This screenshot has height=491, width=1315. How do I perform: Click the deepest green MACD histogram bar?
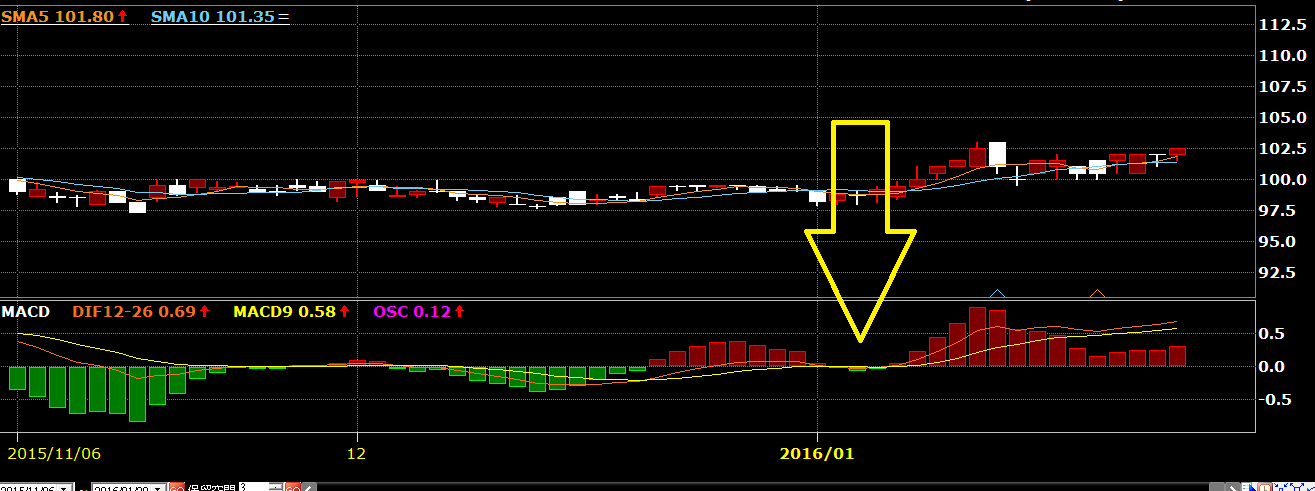tap(137, 393)
